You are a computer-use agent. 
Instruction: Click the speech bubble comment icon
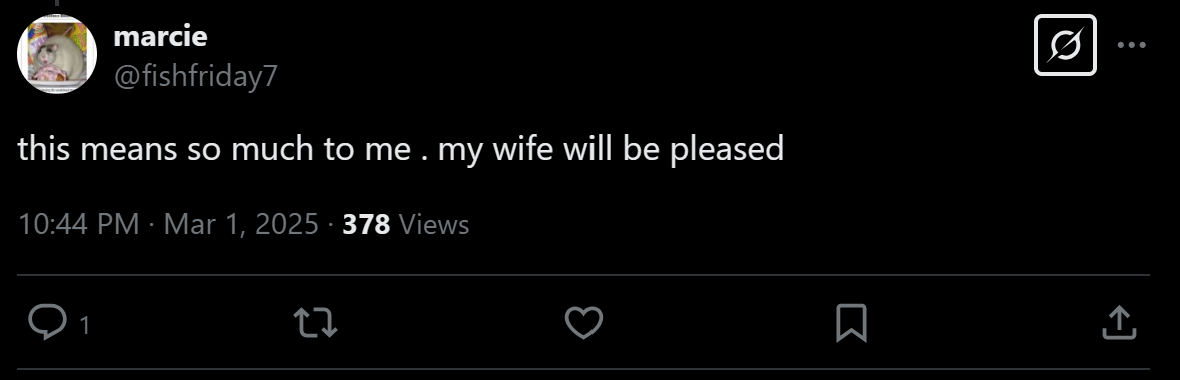tap(47, 323)
